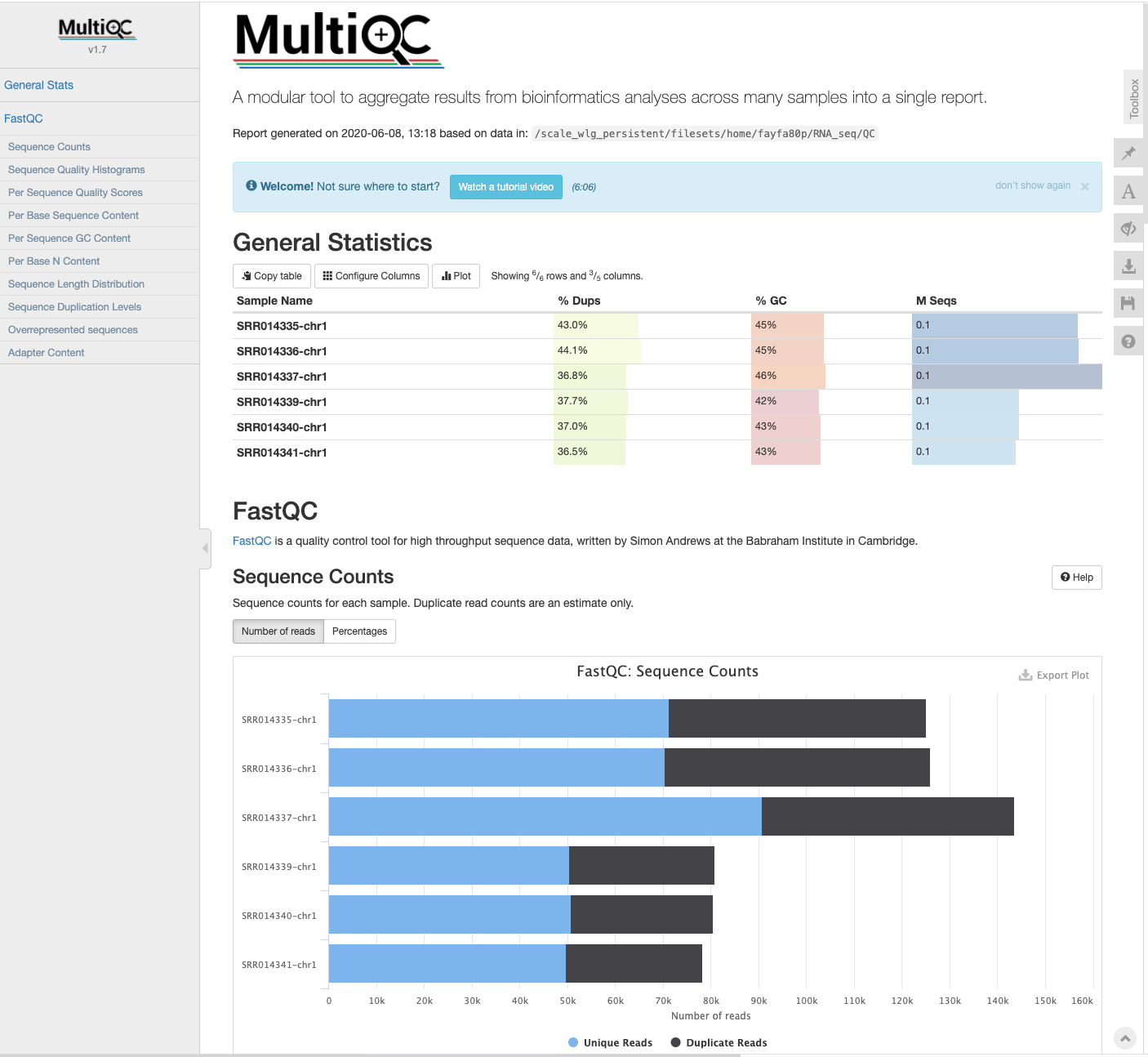The image size is (1148, 1057).
Task: Click Export Plot in the chart
Action: [x=1054, y=676]
